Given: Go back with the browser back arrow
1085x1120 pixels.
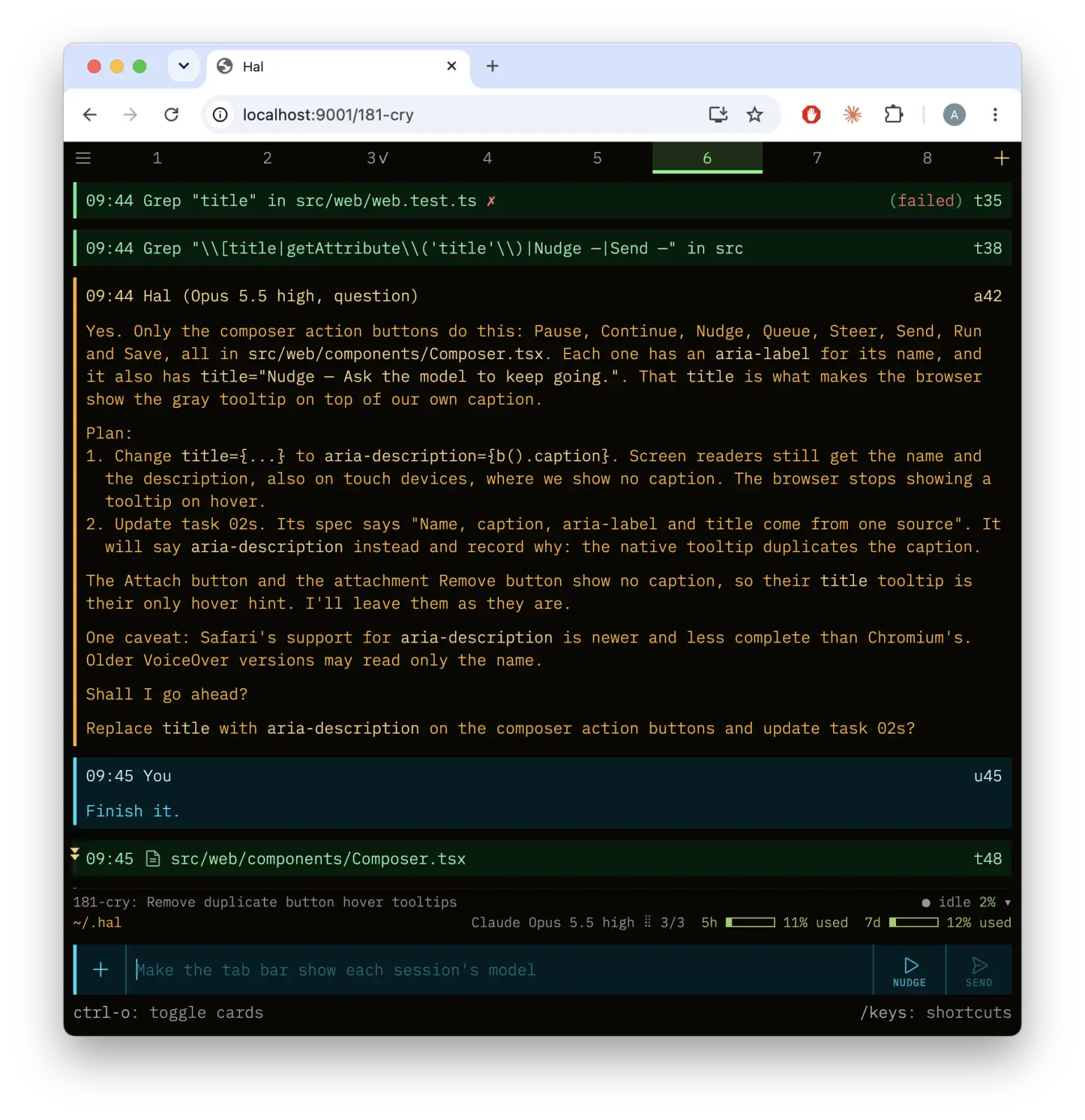Looking at the screenshot, I should pos(90,115).
